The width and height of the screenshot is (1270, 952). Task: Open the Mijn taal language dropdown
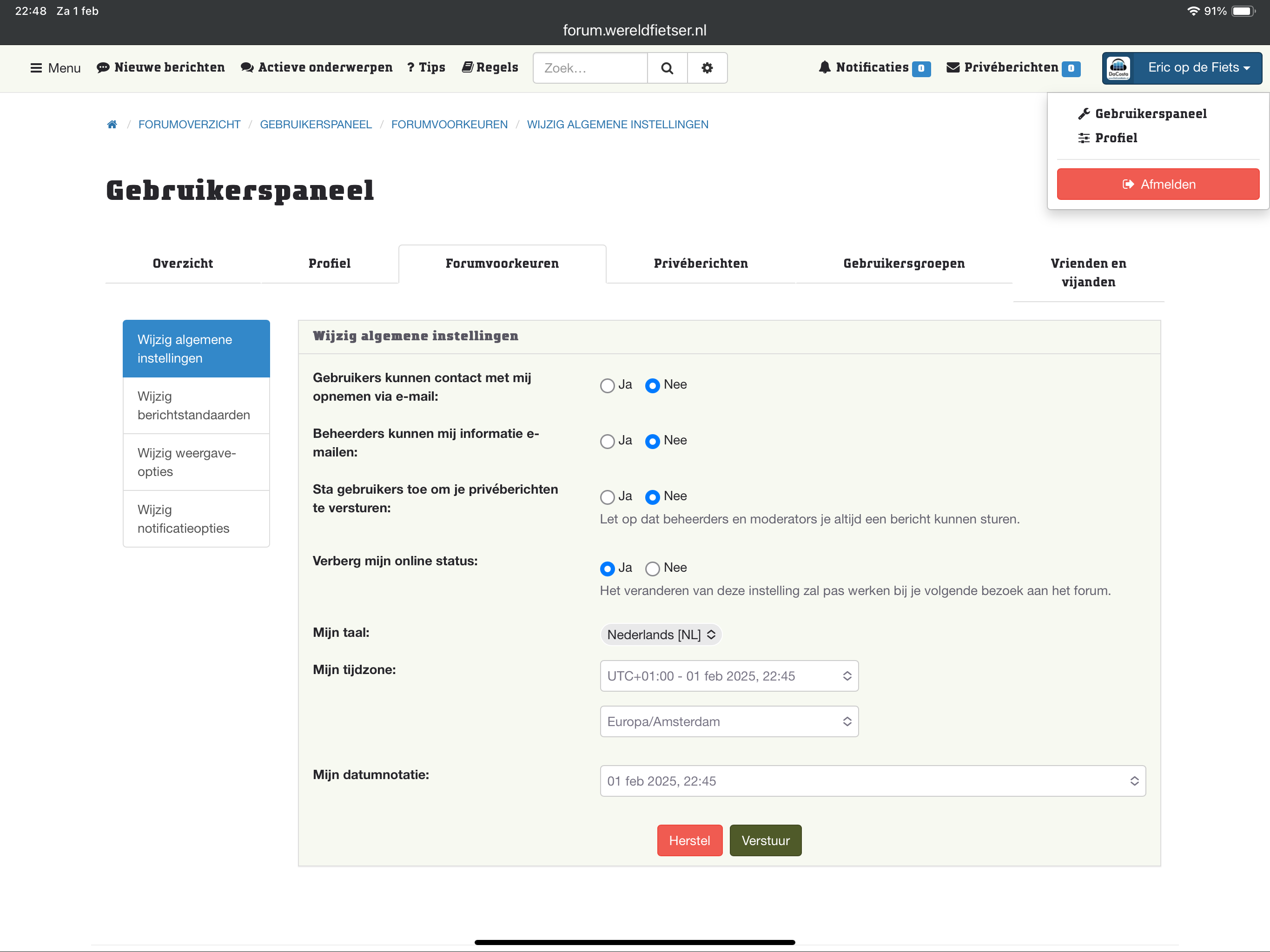(x=660, y=635)
